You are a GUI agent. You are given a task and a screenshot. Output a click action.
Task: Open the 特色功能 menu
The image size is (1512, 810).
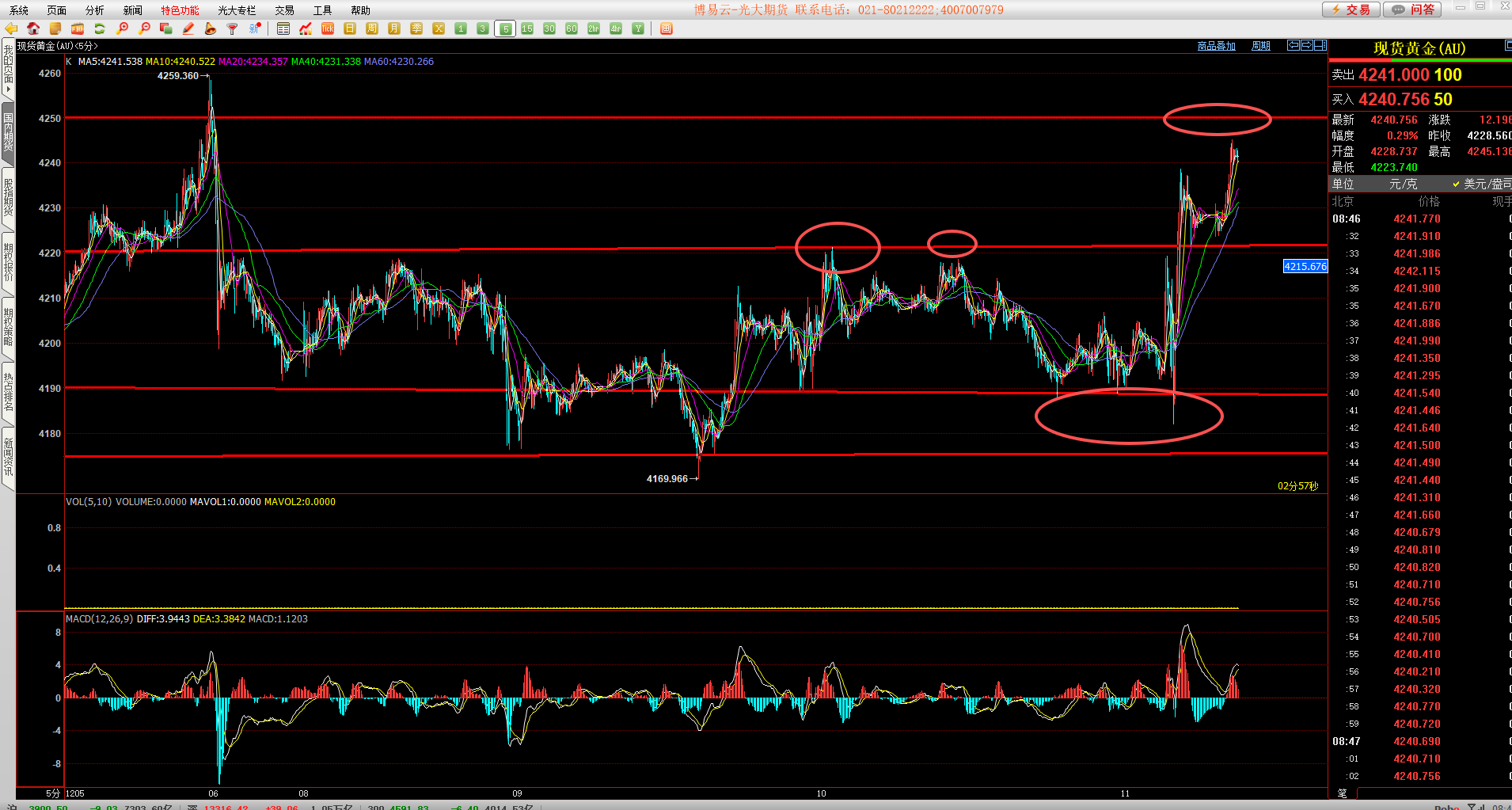(x=180, y=10)
